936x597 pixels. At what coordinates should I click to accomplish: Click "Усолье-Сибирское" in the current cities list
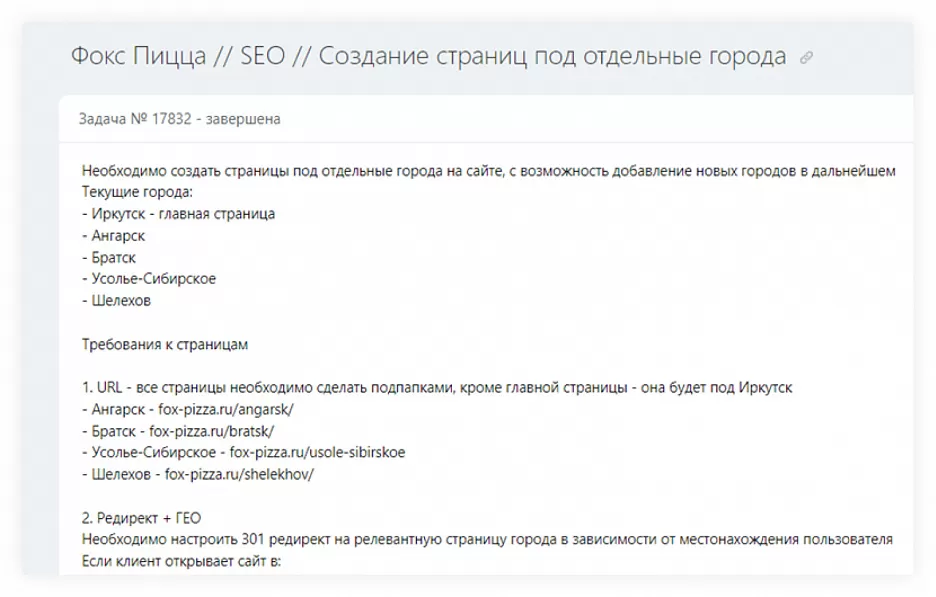point(153,279)
